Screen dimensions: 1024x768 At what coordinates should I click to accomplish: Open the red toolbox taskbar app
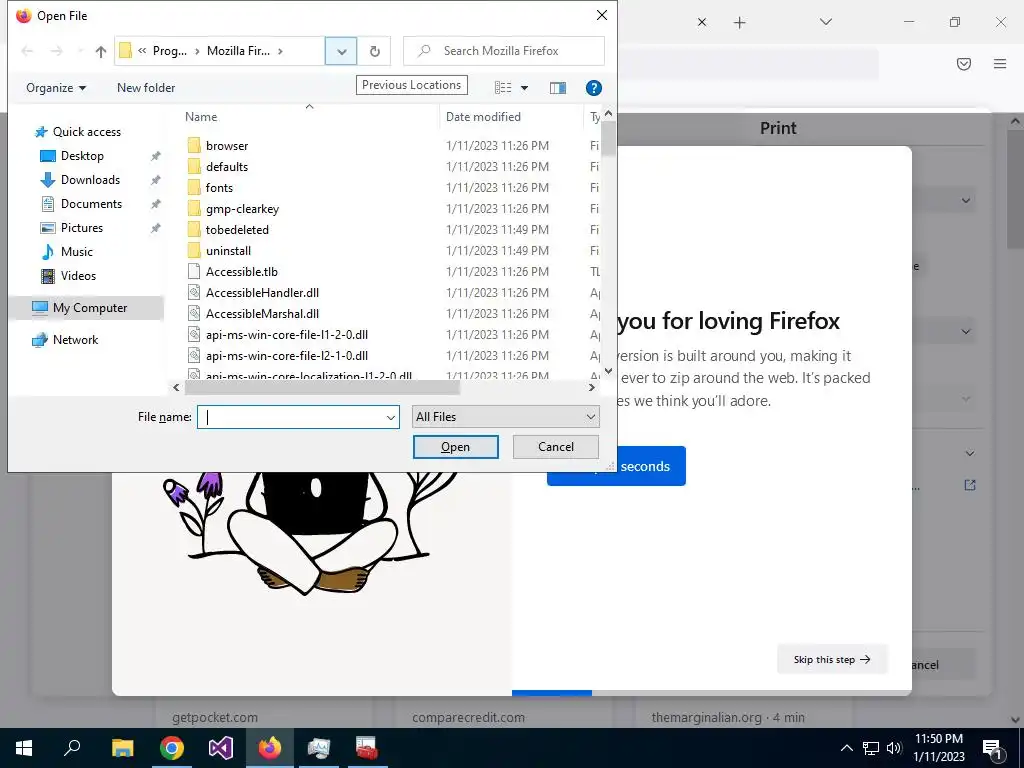(x=367, y=748)
